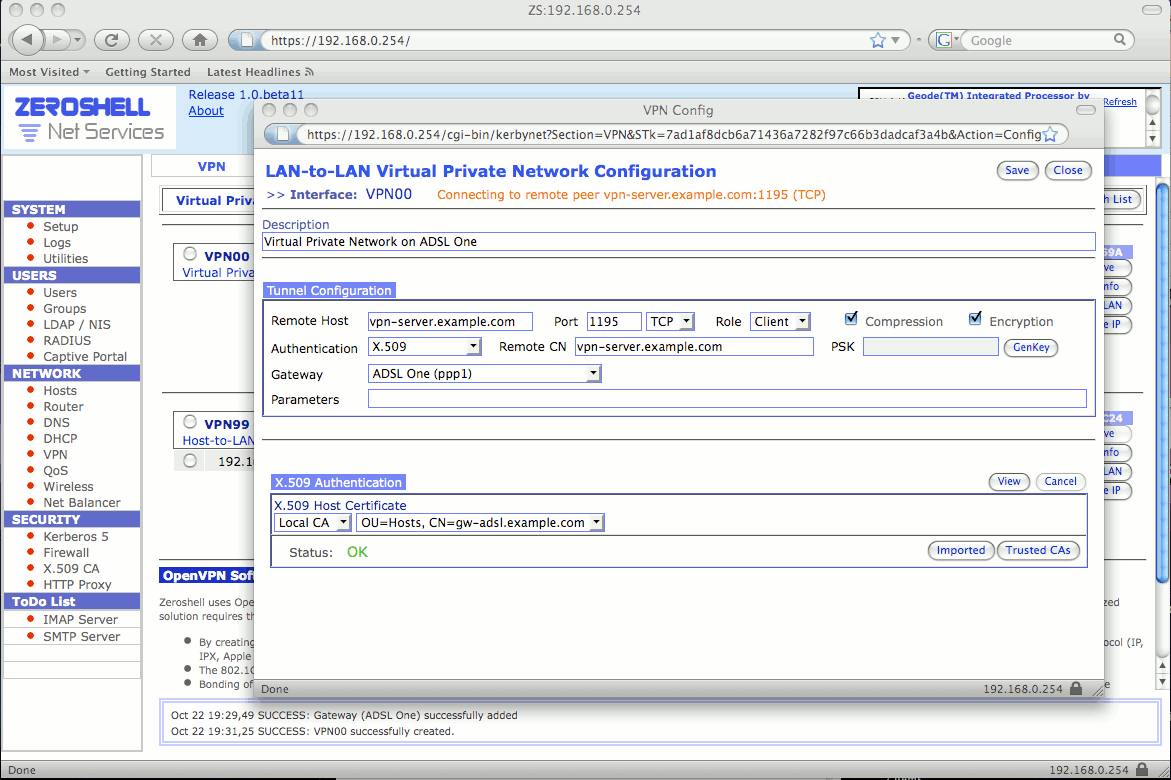Toggle the Compression checkbox
1171x780 pixels.
pyautogui.click(x=851, y=319)
